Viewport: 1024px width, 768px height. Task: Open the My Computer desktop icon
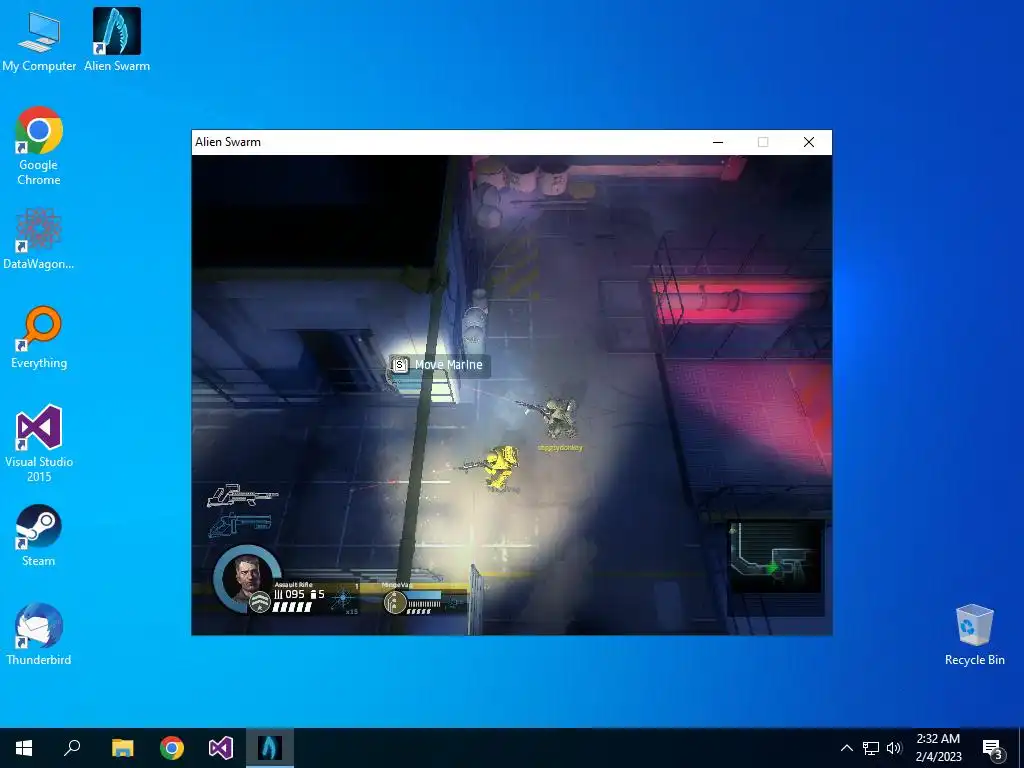tap(39, 41)
